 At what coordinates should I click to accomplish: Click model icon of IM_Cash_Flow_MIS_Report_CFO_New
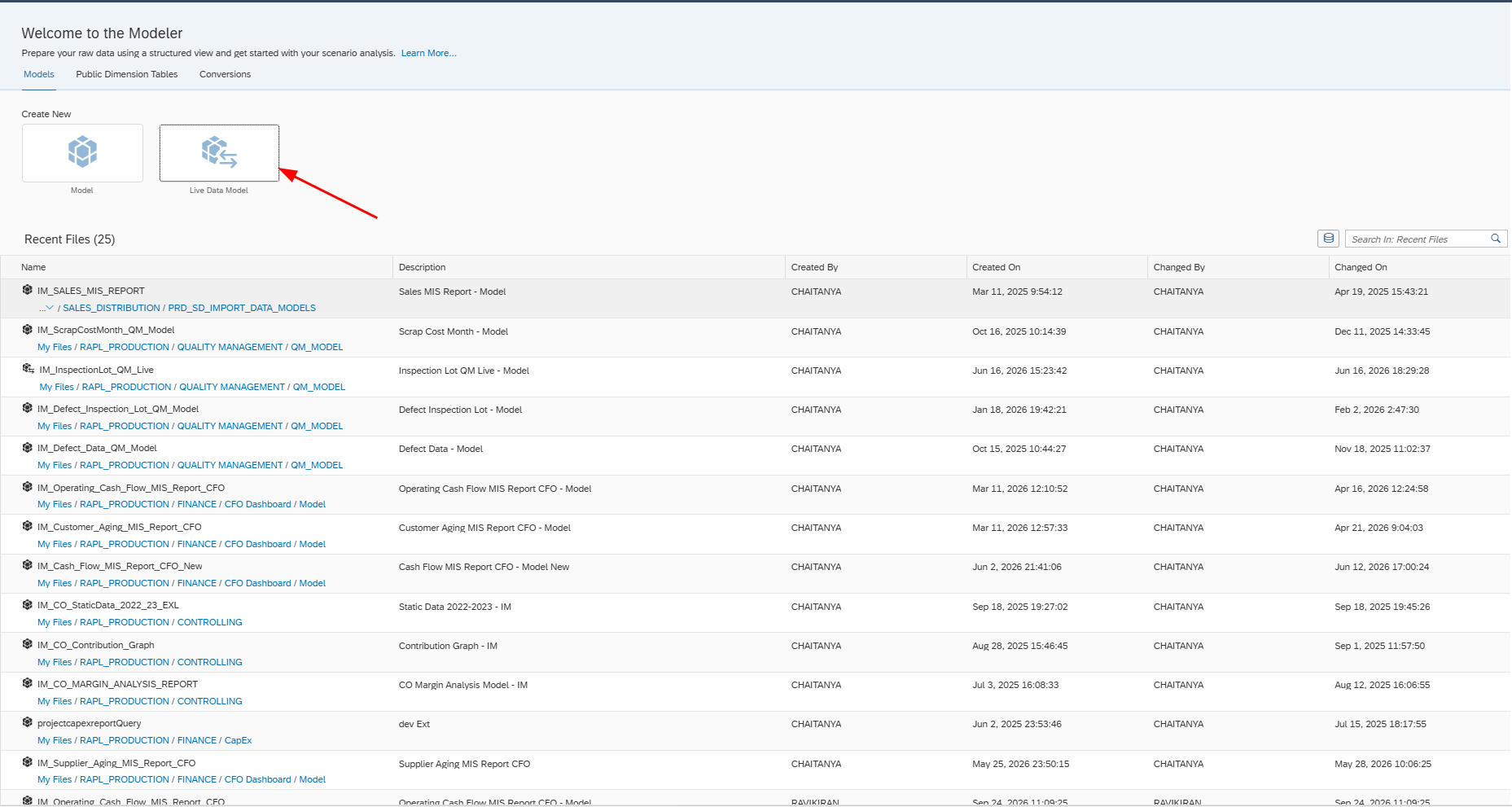(x=28, y=565)
